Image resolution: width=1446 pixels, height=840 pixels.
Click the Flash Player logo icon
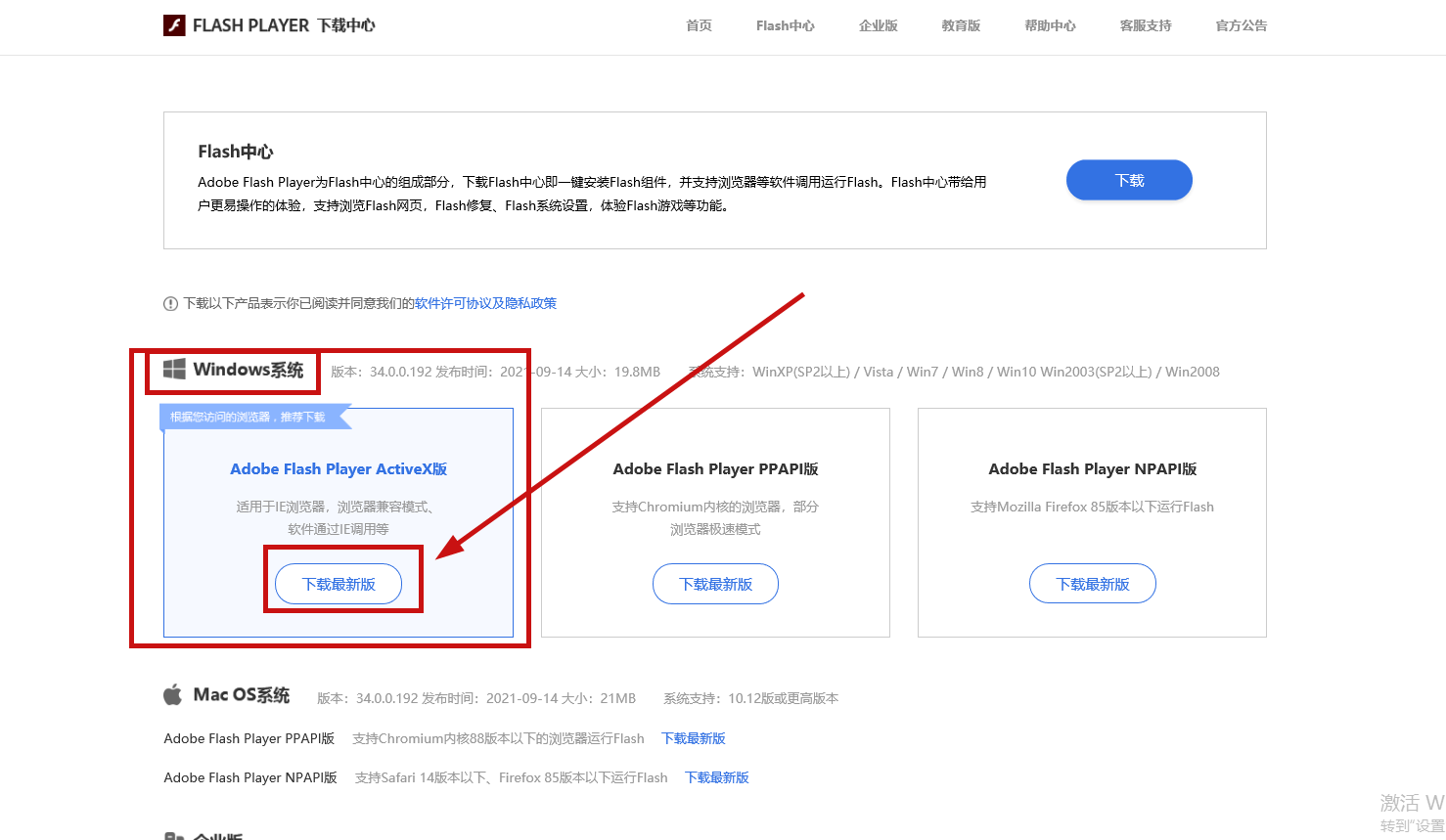tap(174, 25)
